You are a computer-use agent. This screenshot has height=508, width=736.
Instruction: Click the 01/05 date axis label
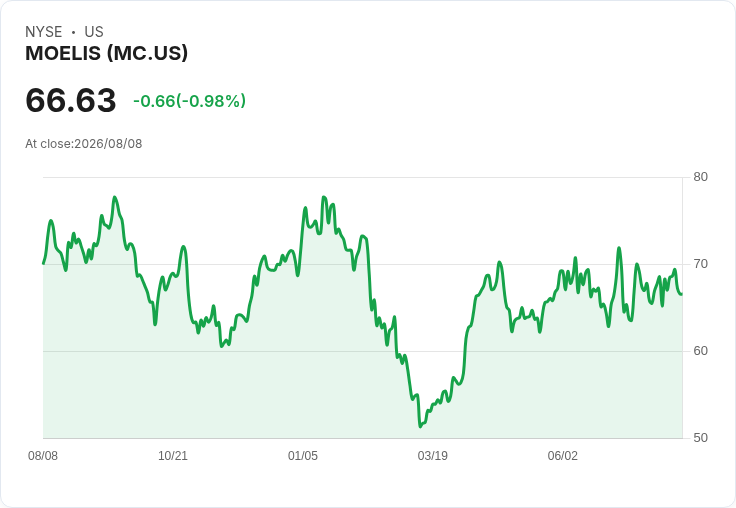point(303,455)
